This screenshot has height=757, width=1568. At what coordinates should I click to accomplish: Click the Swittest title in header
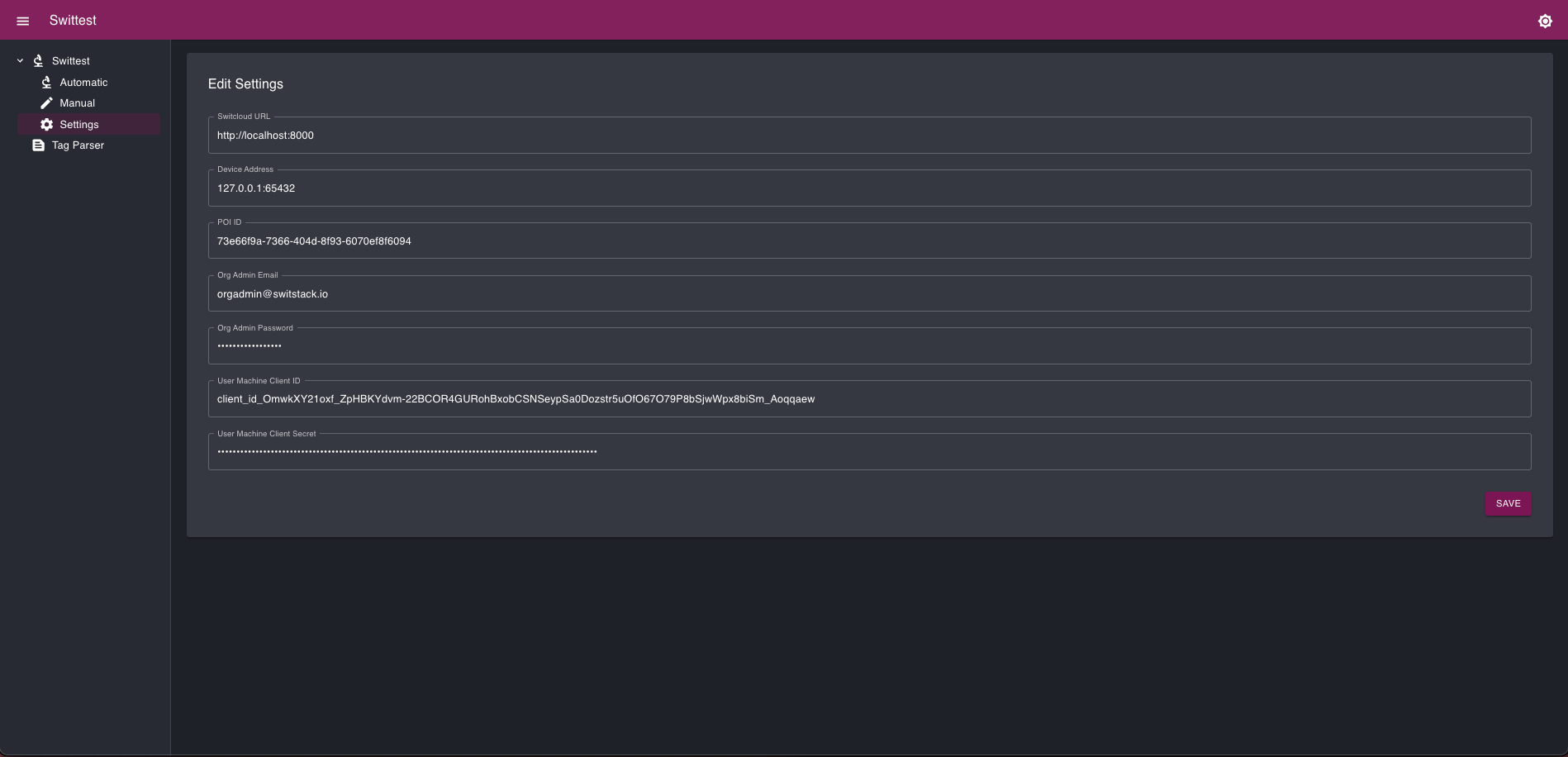[73, 21]
